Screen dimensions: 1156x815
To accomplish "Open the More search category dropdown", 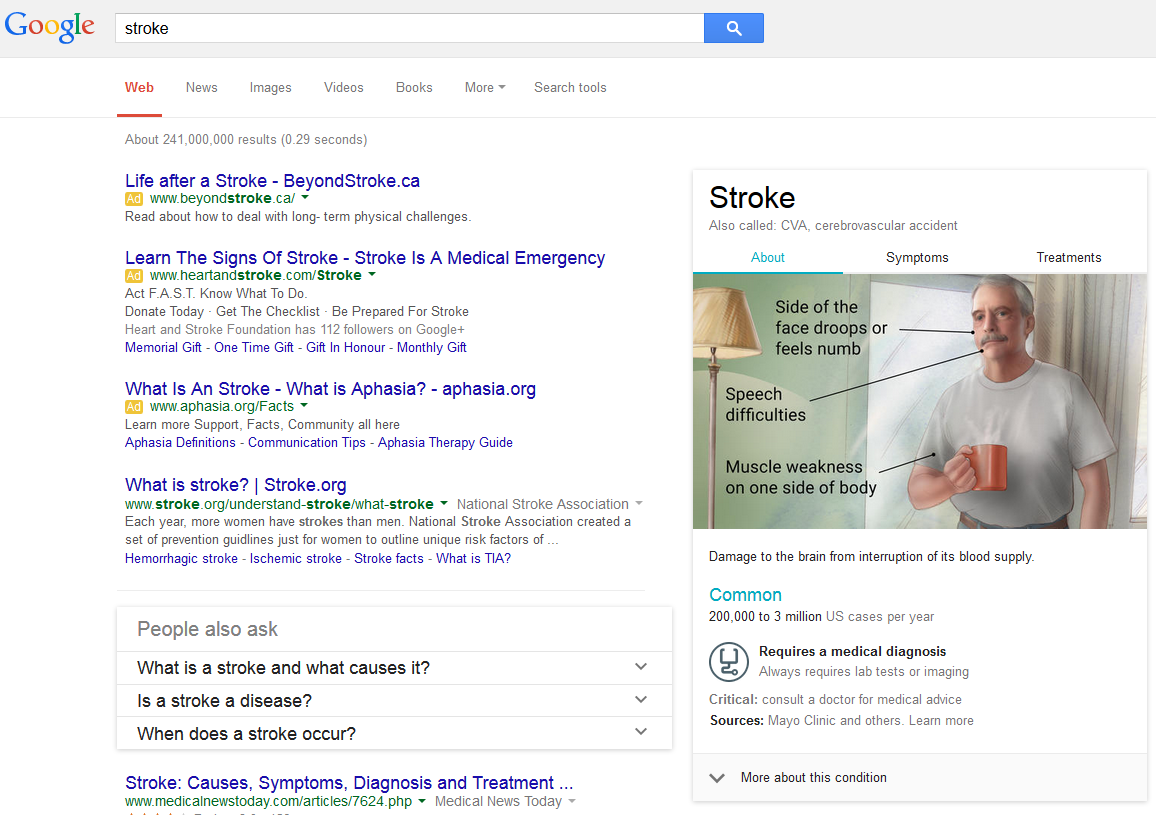I will click(x=484, y=88).
